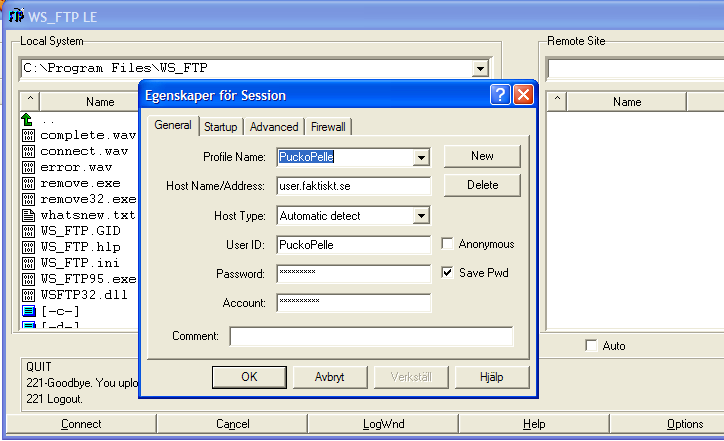Select the whatsnew.txt file name
724x441 pixels.
[x=88, y=215]
